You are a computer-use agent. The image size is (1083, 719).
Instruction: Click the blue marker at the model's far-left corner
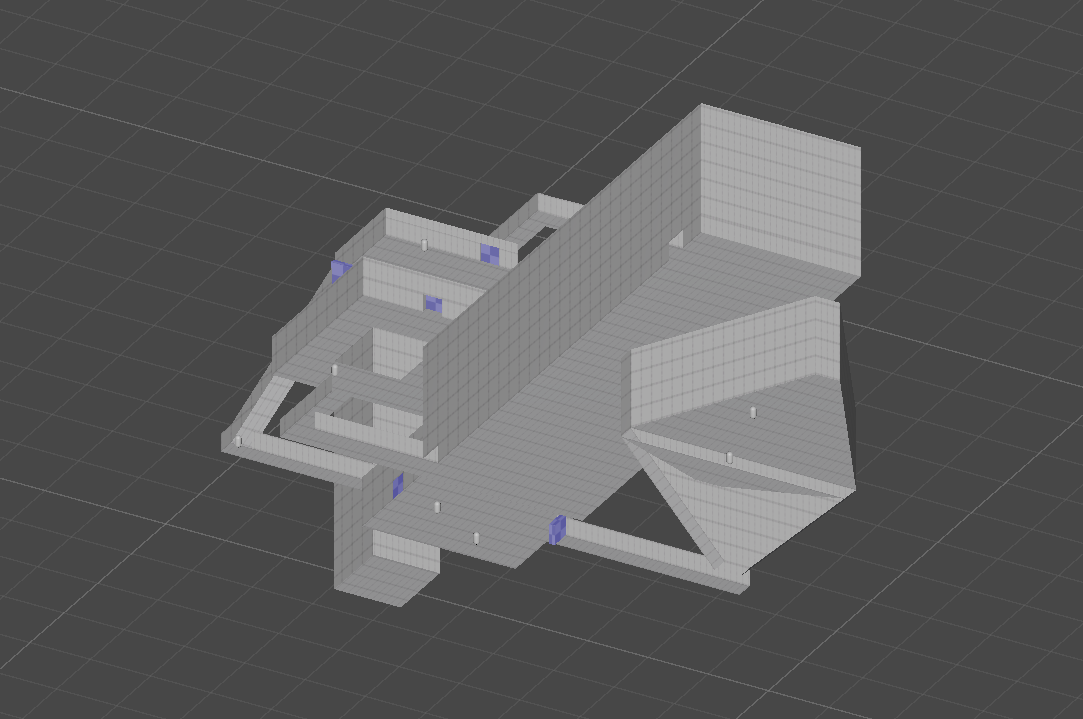tap(340, 270)
